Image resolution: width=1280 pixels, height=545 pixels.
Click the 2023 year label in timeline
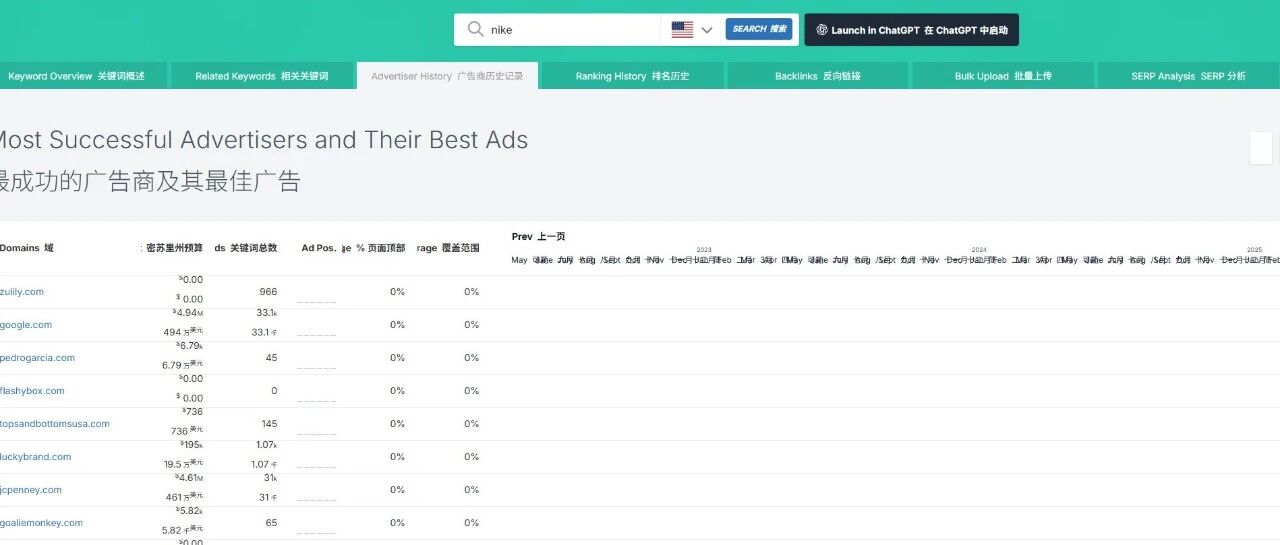(x=704, y=250)
